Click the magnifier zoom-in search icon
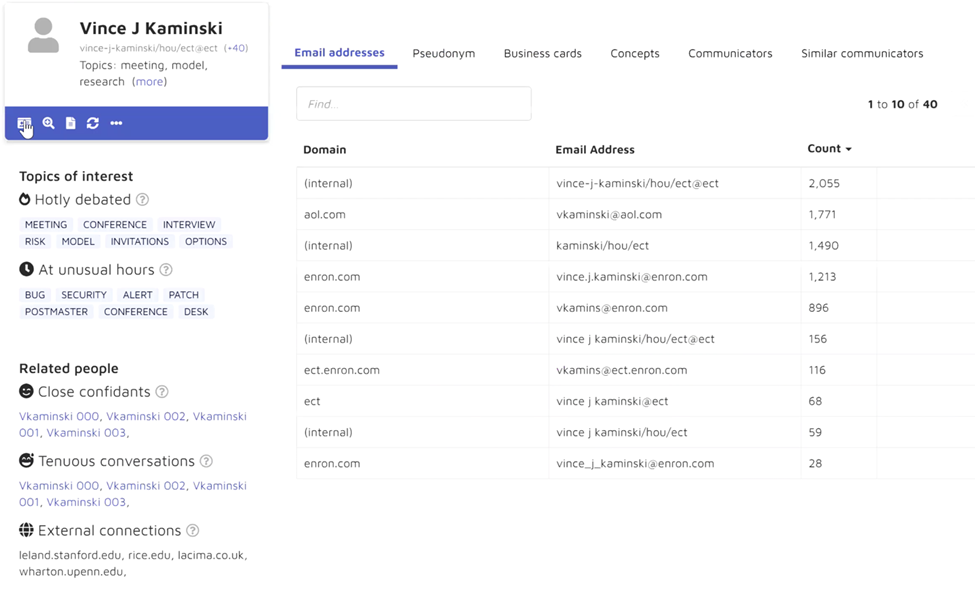The width and height of the screenshot is (975, 609). pyautogui.click(x=49, y=123)
